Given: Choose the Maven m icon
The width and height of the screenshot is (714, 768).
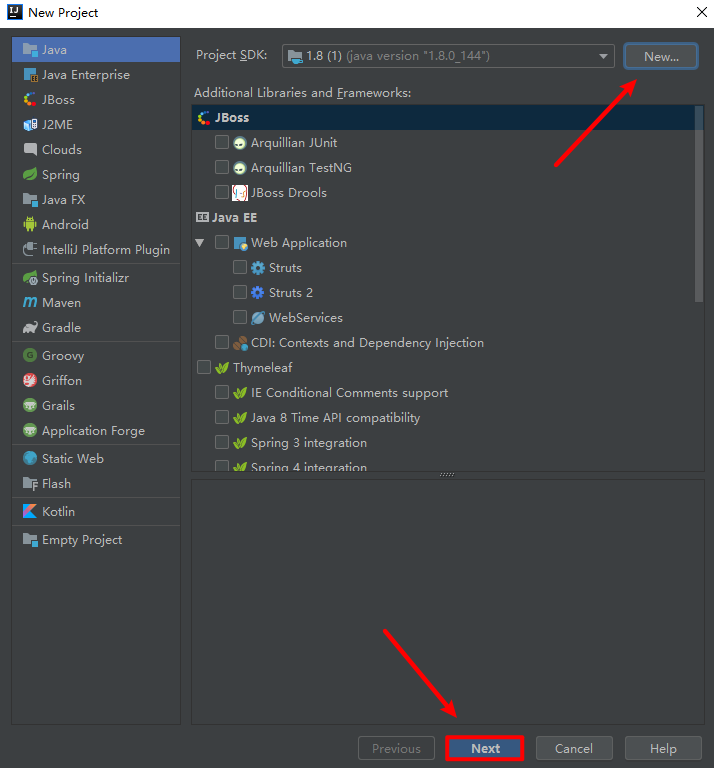Looking at the screenshot, I should [x=30, y=302].
